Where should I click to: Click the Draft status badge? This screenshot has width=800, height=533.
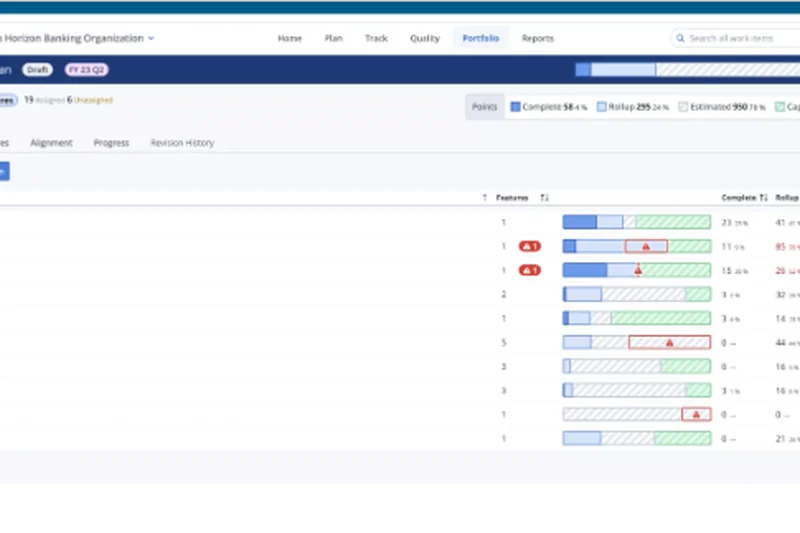pos(39,70)
